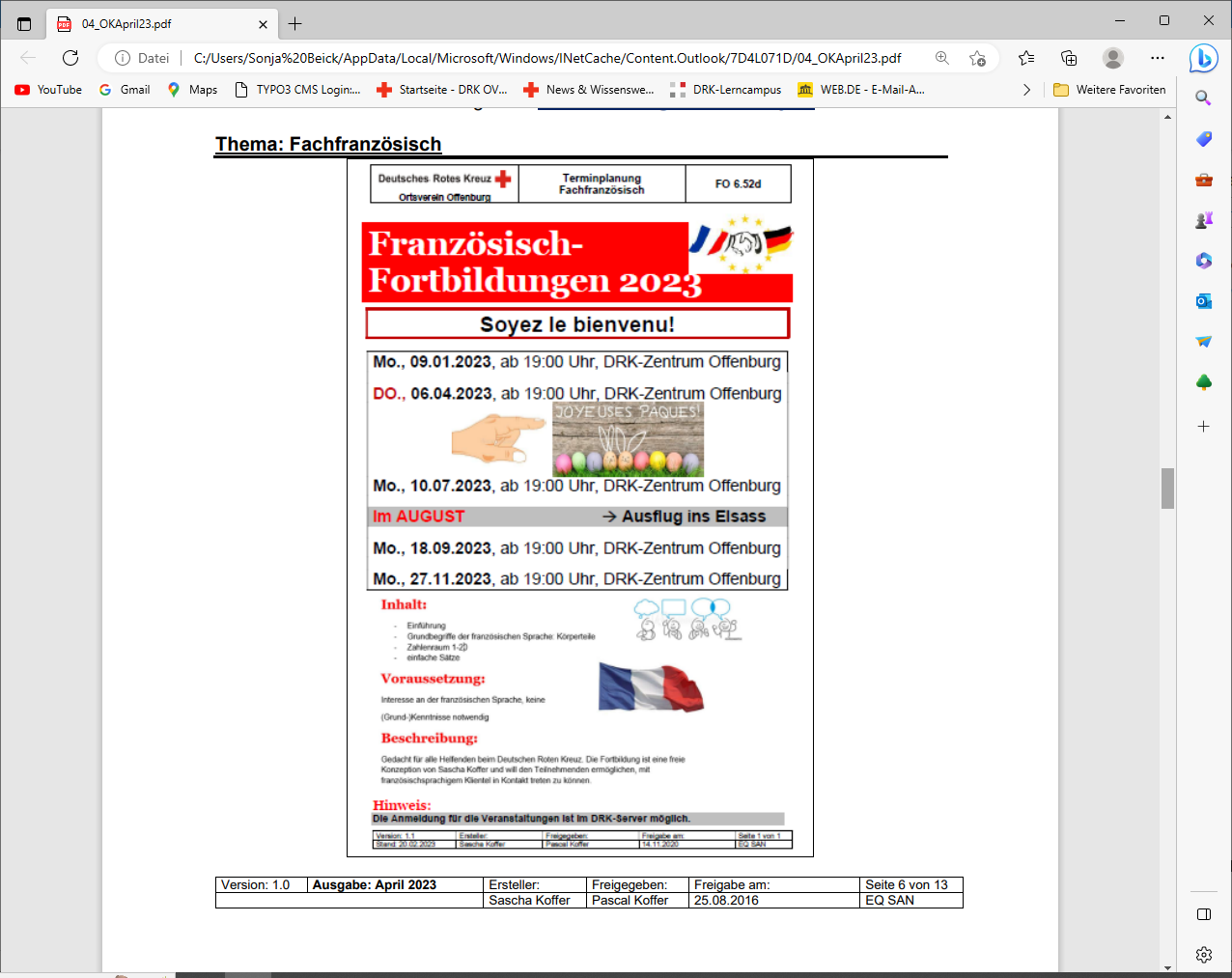Viewport: 1232px width, 978px height.
Task: Open the Weitere Favoriten folder
Action: pyautogui.click(x=1109, y=90)
